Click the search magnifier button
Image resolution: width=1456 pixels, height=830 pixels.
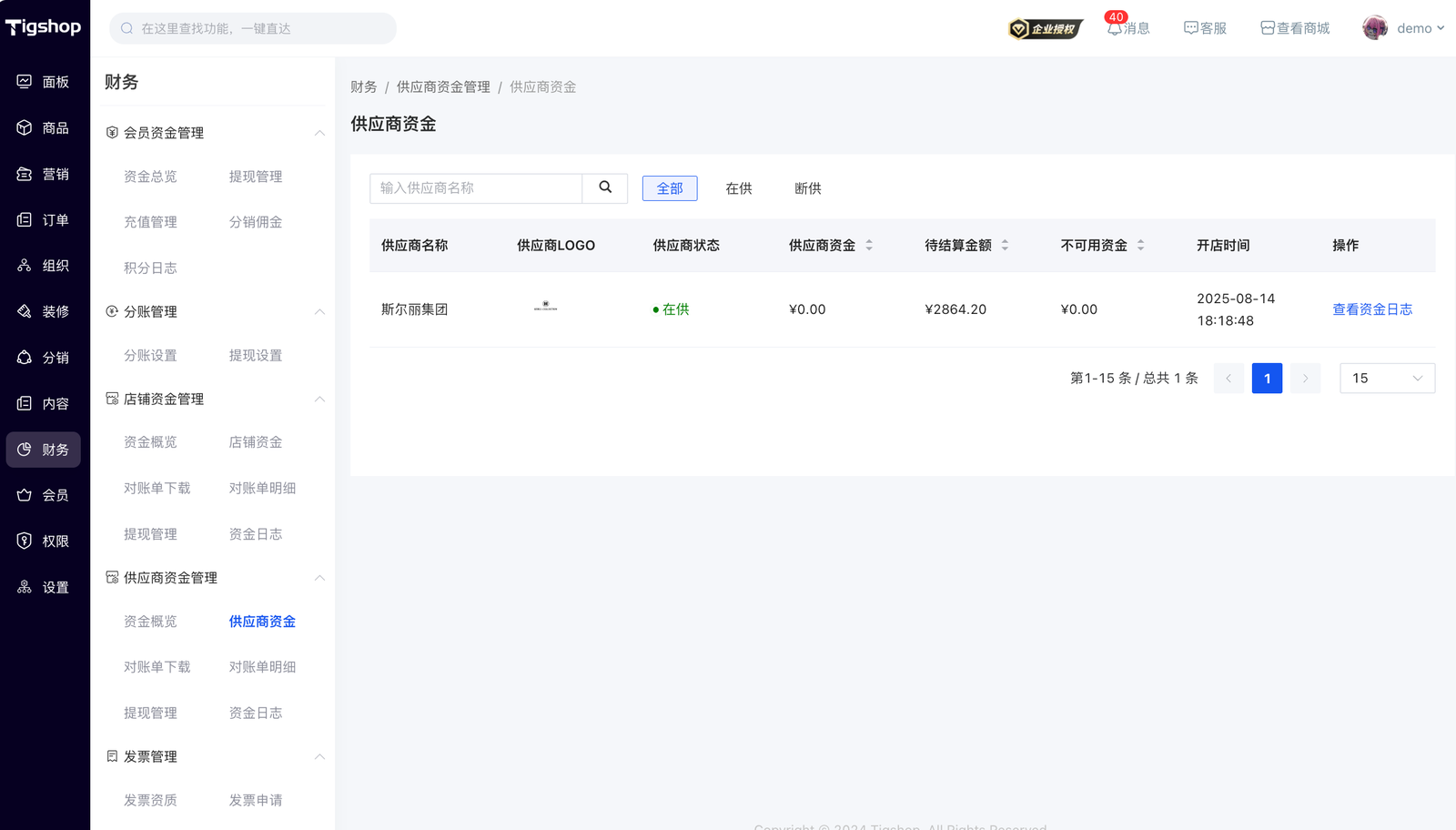coord(605,187)
